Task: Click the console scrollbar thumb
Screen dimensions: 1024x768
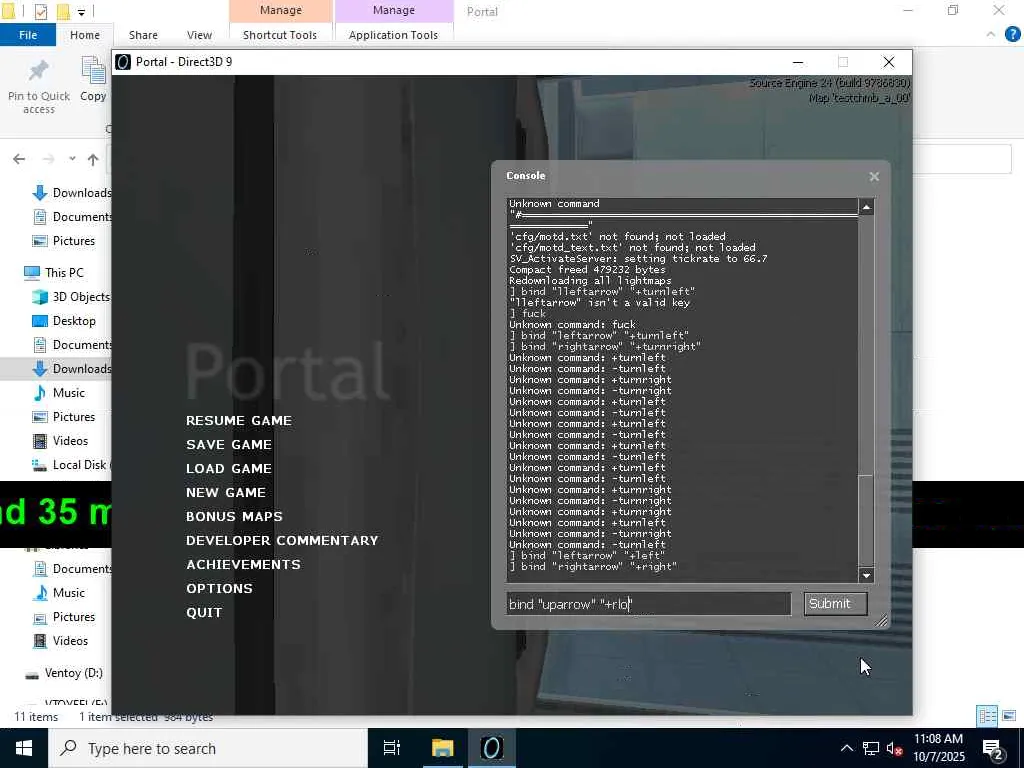Action: pos(866,520)
